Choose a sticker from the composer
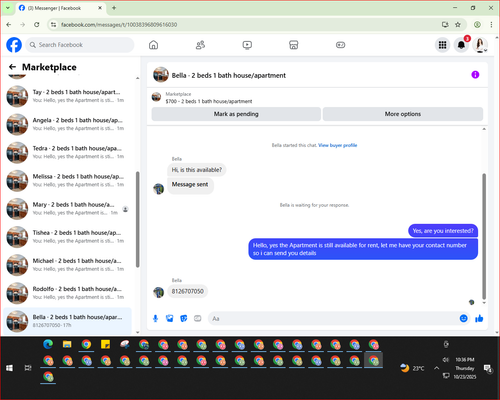This screenshot has height=400, width=500. tap(184, 318)
